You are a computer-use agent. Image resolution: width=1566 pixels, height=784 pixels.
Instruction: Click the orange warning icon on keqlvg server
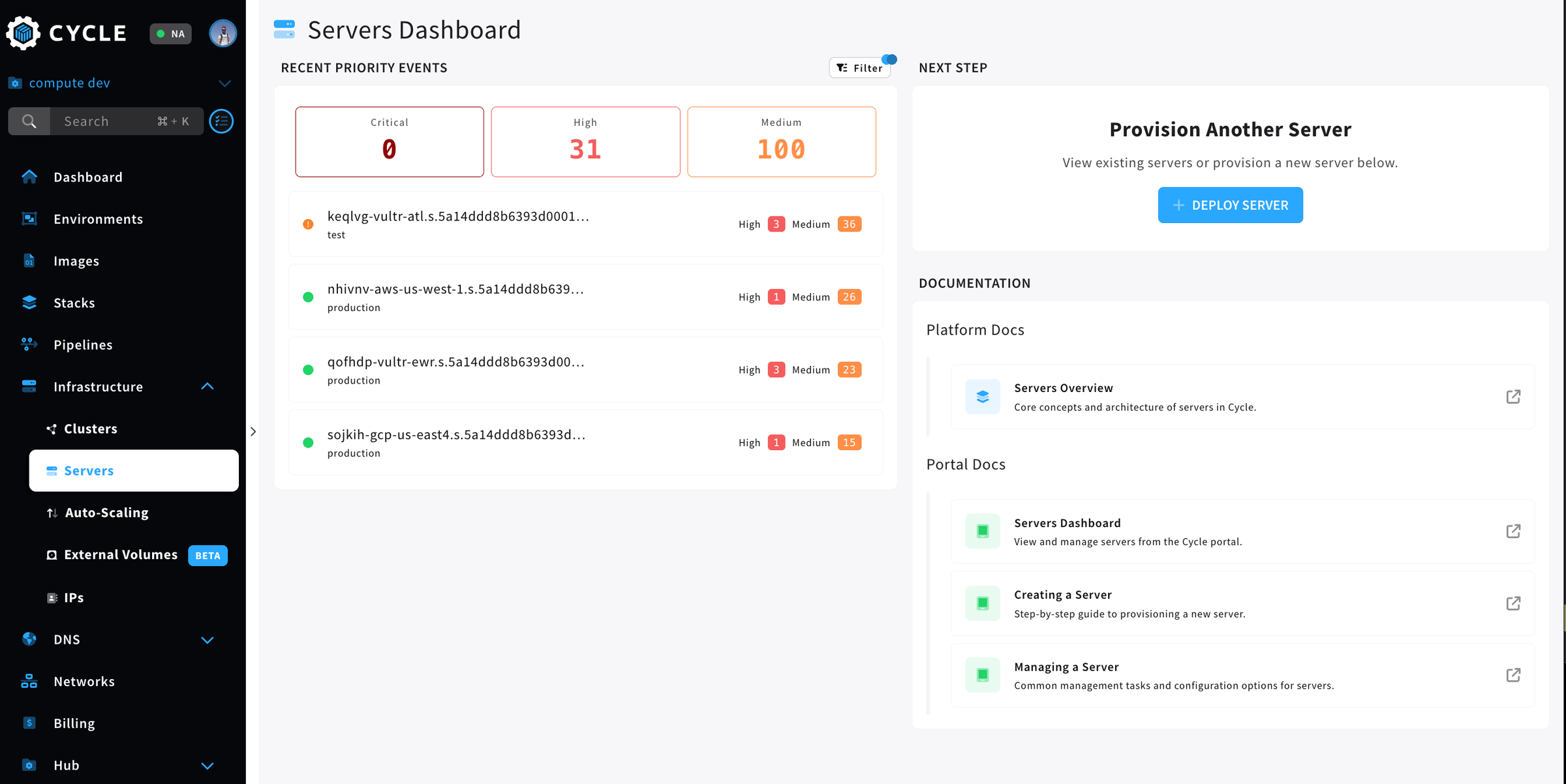[x=308, y=224]
